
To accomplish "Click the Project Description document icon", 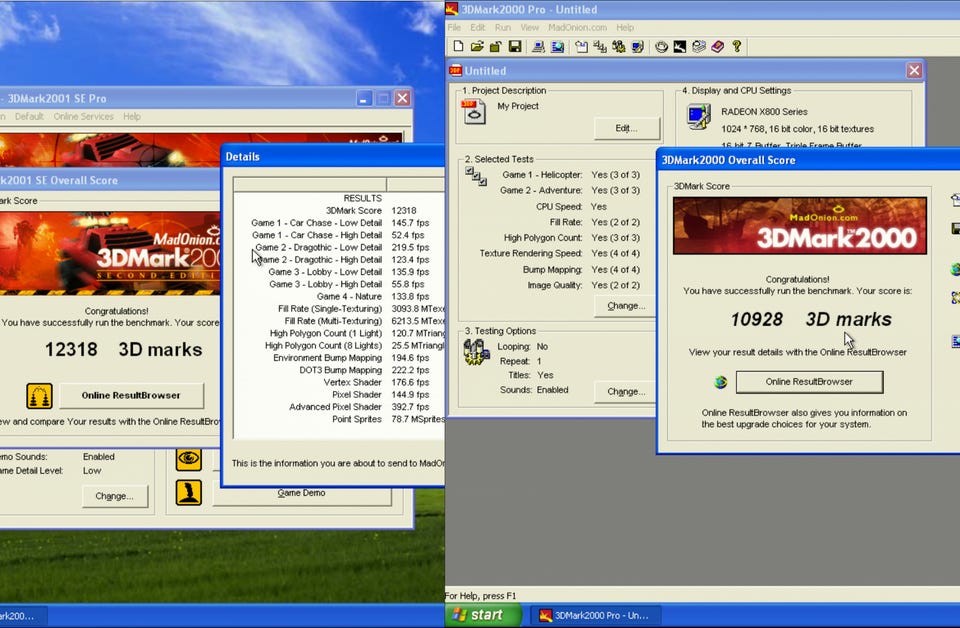I will (x=474, y=111).
